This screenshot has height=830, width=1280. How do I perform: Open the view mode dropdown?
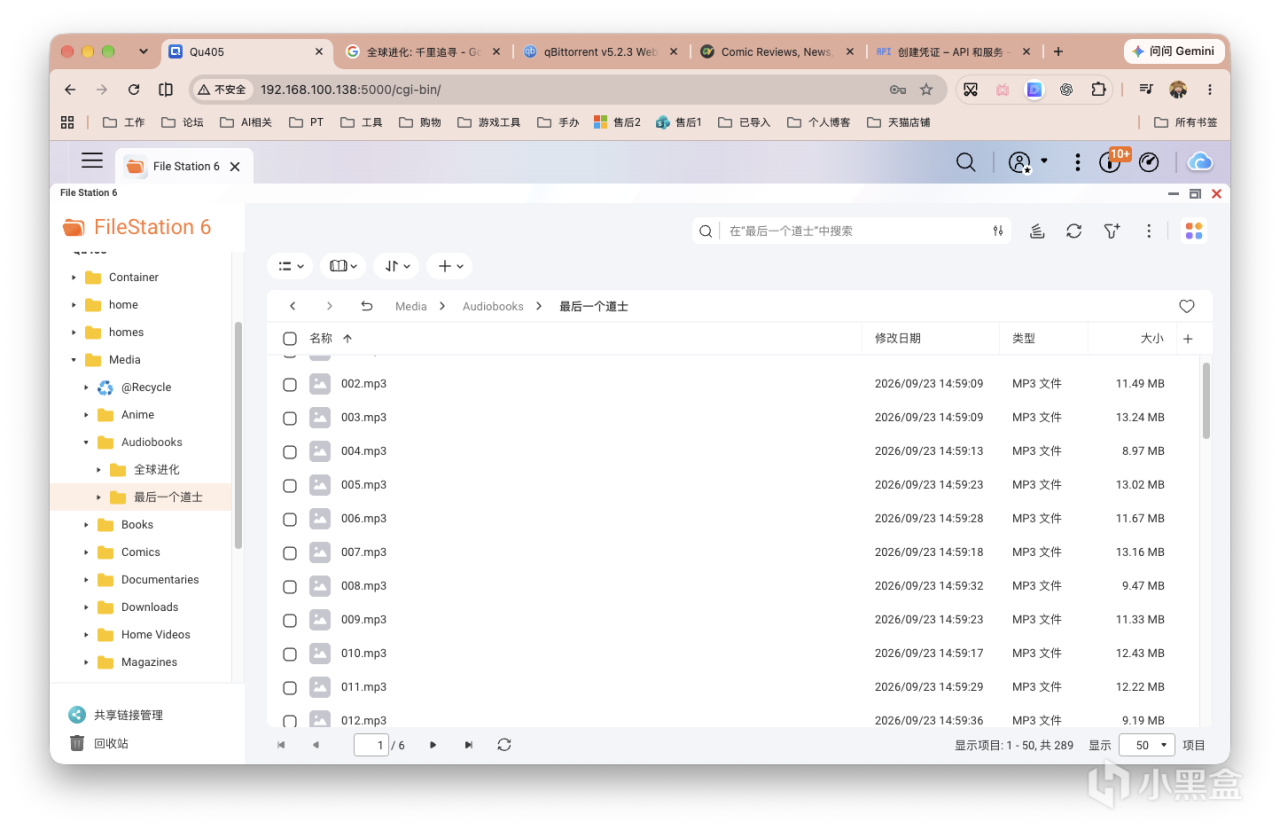290,266
